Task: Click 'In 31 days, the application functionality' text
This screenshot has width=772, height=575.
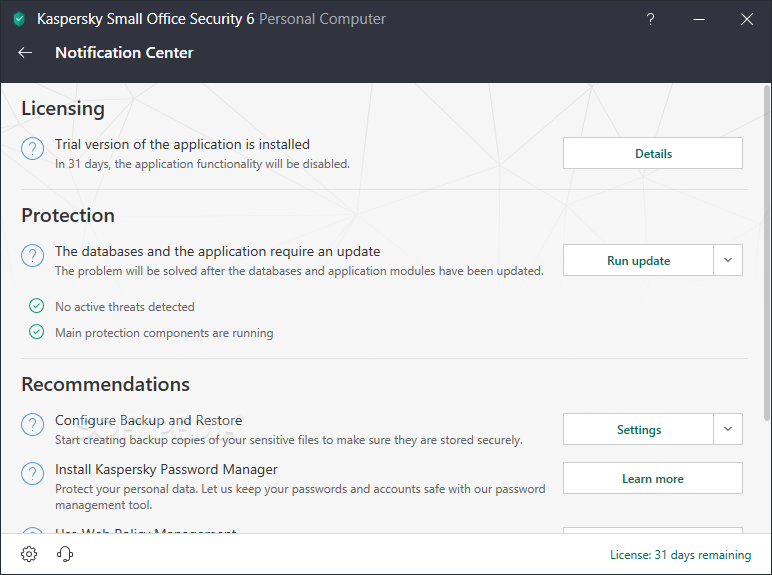Action: tap(202, 164)
